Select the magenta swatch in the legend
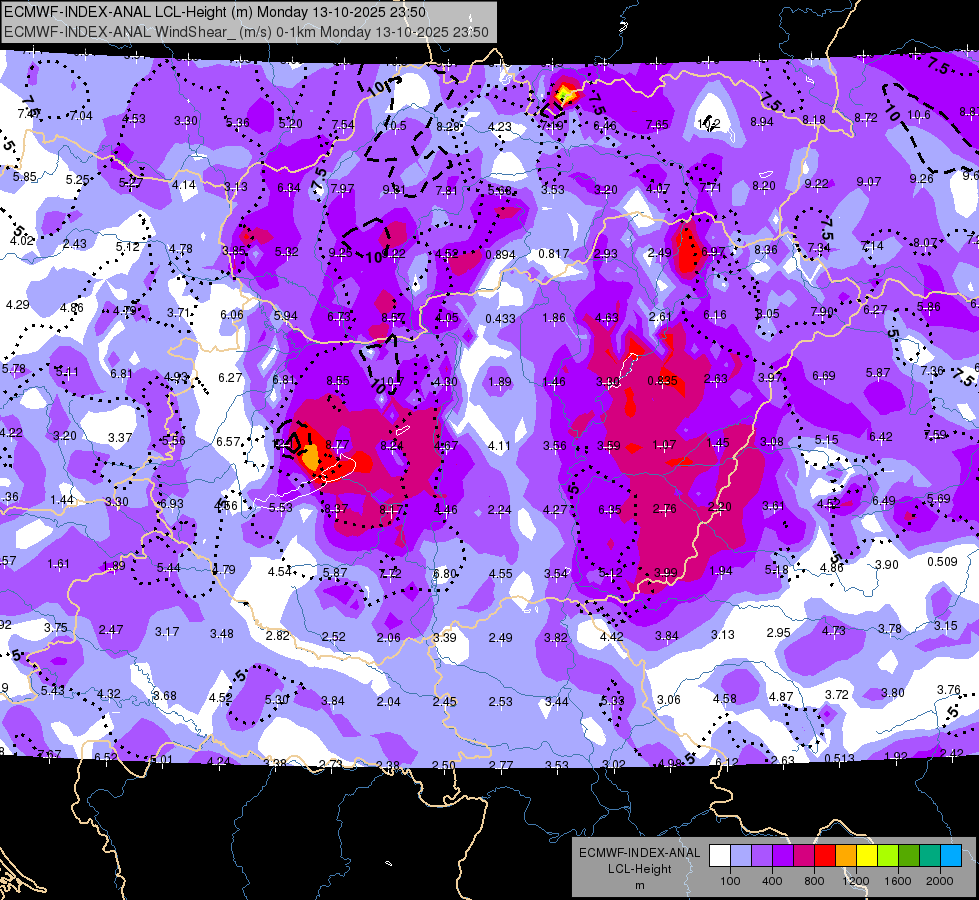 (x=803, y=855)
